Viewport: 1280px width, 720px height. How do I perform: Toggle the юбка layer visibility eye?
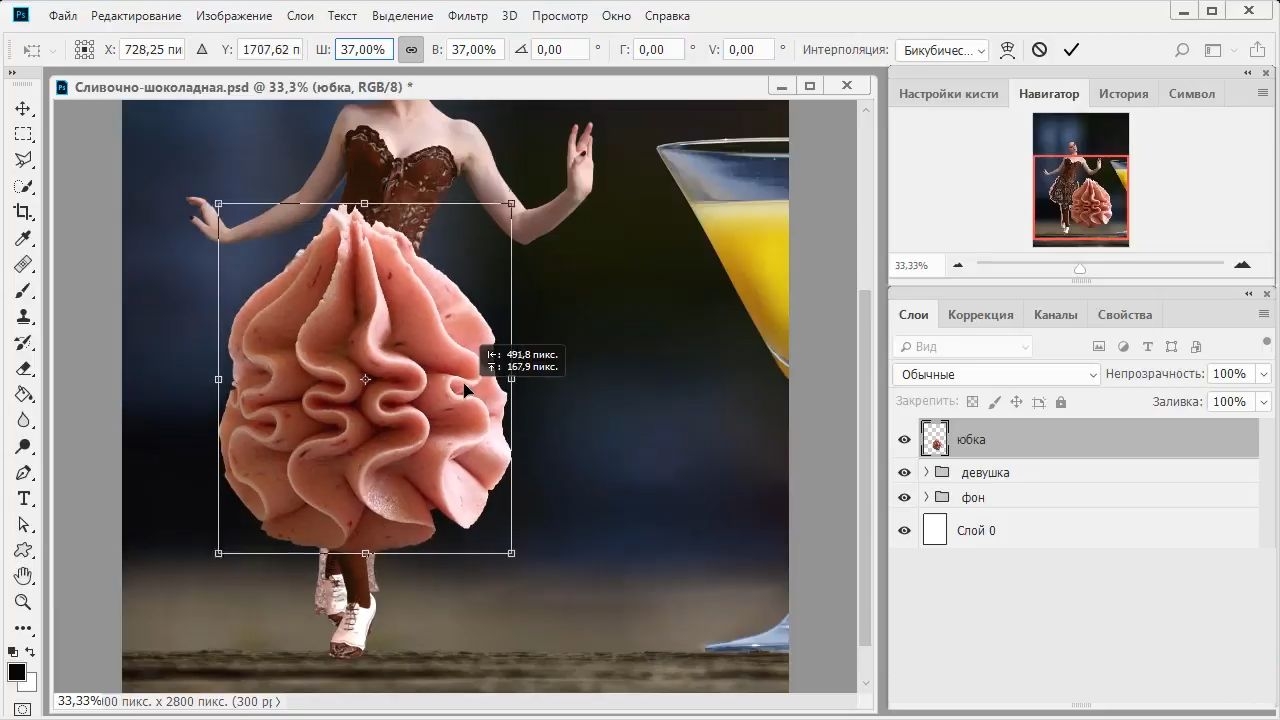(904, 439)
